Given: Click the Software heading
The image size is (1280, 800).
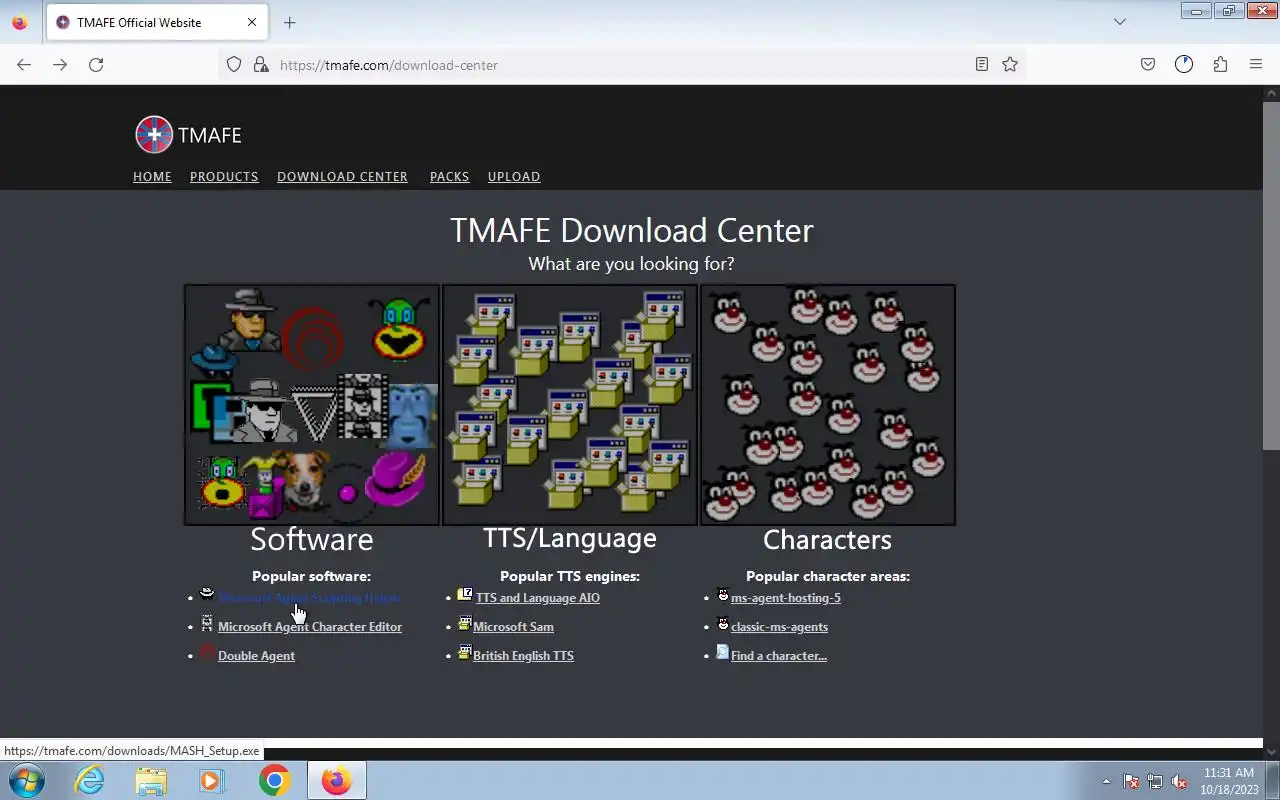Looking at the screenshot, I should (x=312, y=539).
